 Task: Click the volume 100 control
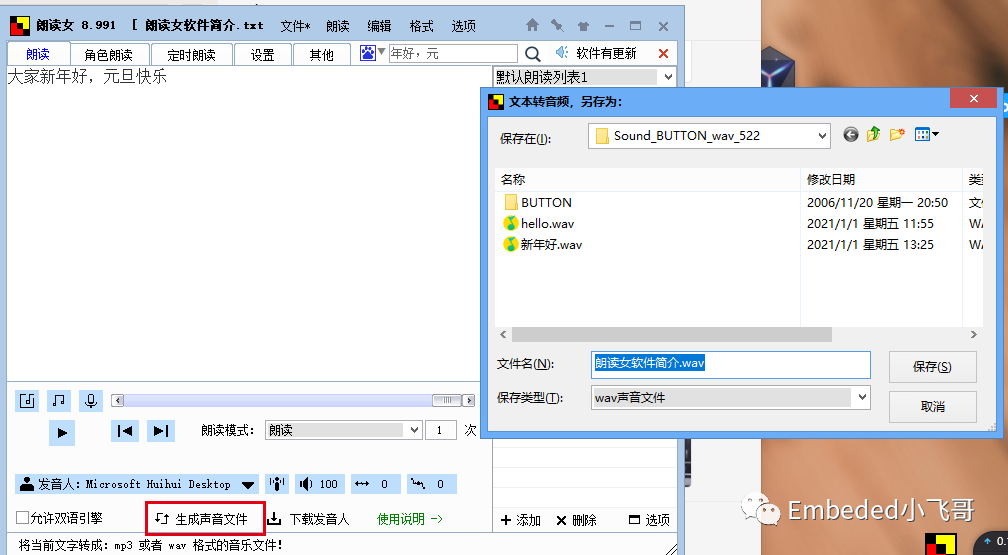[320, 484]
